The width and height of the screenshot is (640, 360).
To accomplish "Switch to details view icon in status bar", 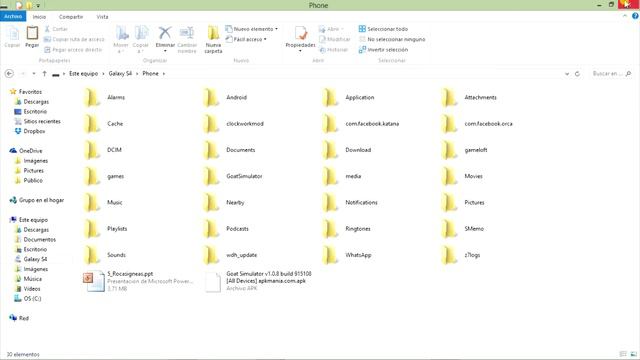I will 623,354.
